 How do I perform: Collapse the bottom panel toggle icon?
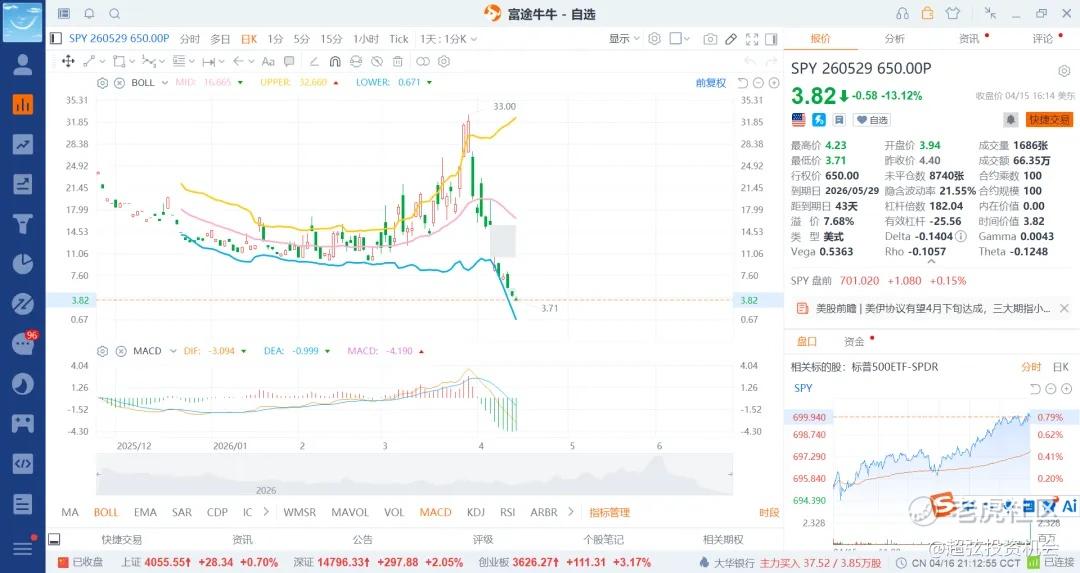[x=54, y=539]
